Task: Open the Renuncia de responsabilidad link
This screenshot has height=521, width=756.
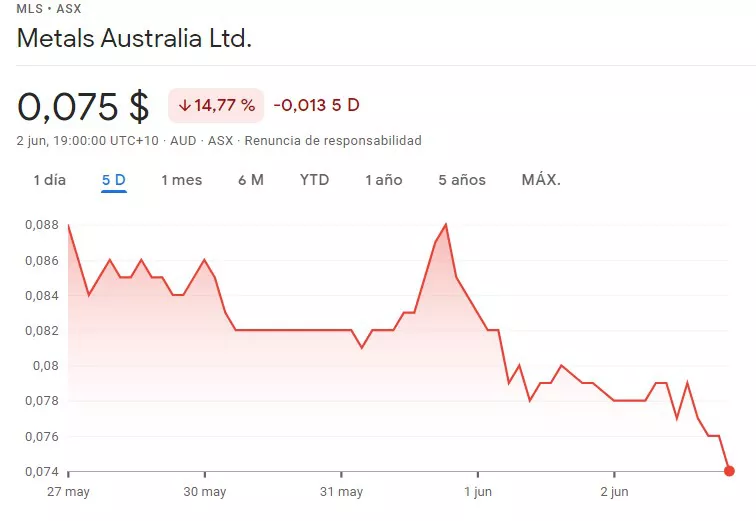Action: [333, 141]
